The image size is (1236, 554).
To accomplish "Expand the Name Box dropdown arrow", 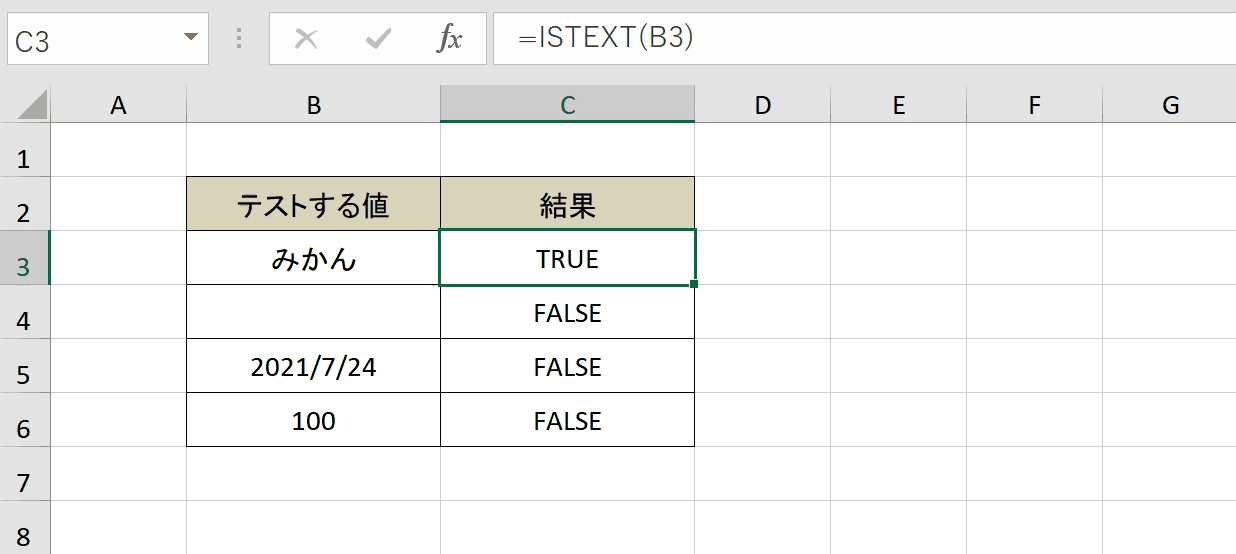I will pyautogui.click(x=190, y=38).
